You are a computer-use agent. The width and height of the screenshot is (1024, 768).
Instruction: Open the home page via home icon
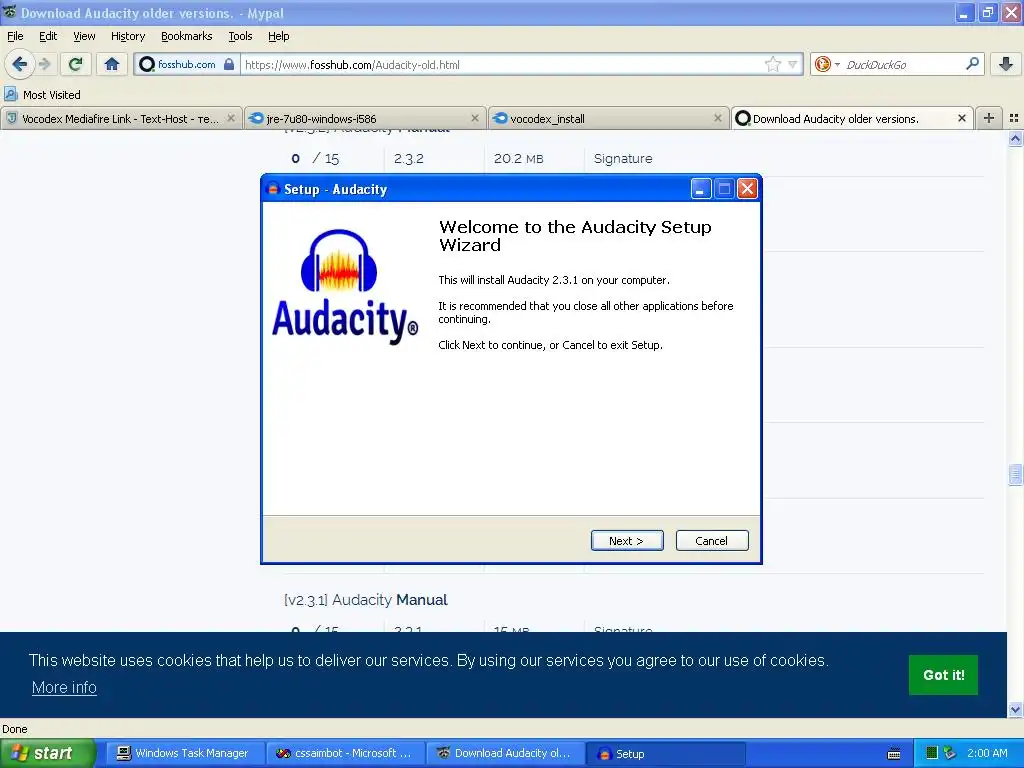[x=112, y=64]
